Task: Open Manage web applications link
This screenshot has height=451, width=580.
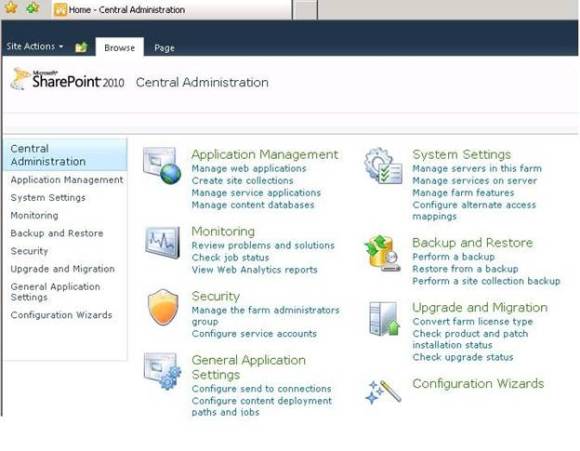Action: 249,168
